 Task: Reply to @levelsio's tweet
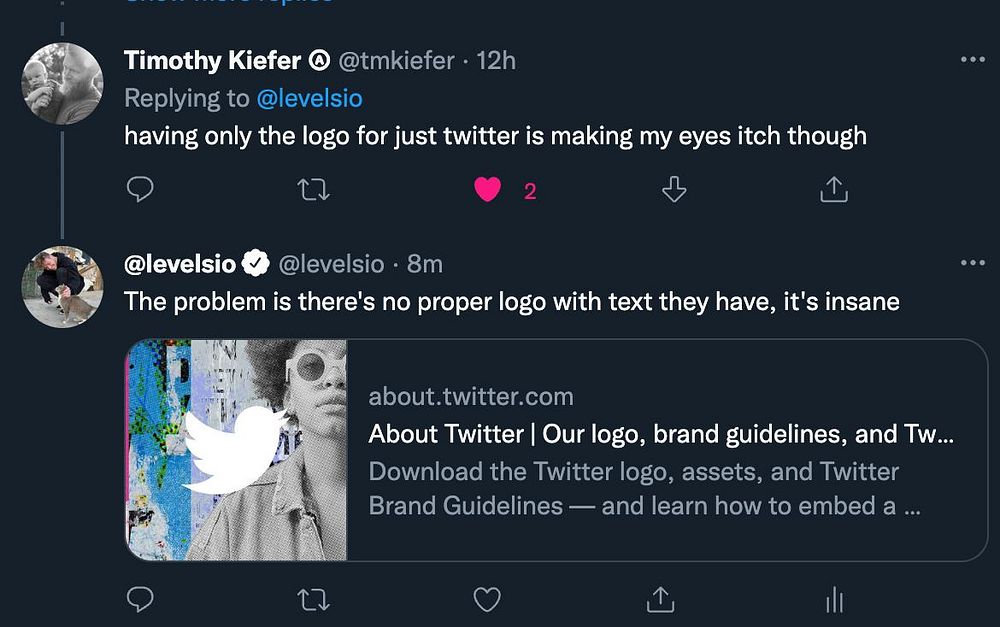coord(141,599)
